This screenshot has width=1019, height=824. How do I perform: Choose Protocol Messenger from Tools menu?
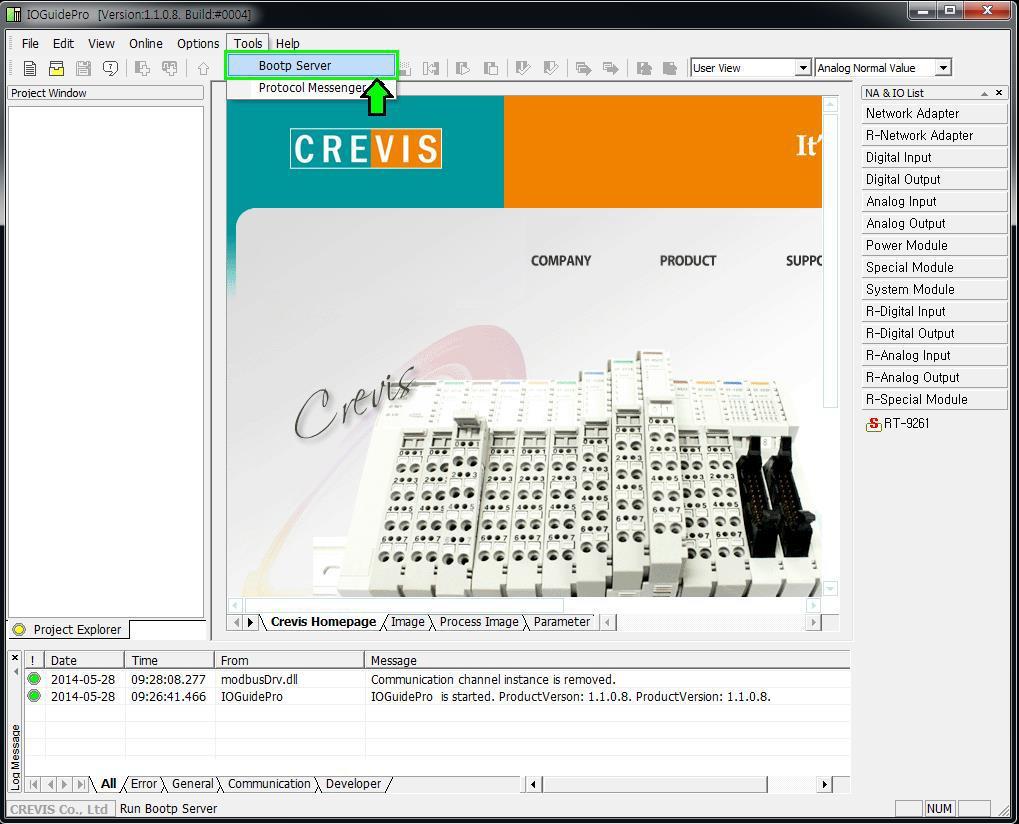311,88
